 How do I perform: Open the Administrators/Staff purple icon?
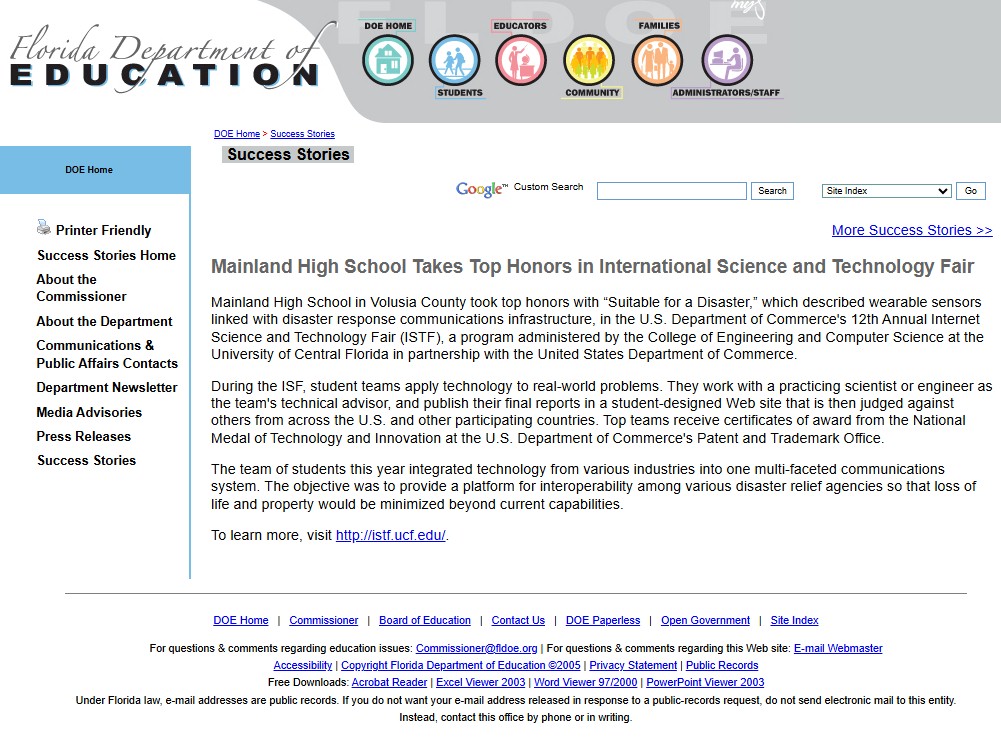(x=727, y=61)
